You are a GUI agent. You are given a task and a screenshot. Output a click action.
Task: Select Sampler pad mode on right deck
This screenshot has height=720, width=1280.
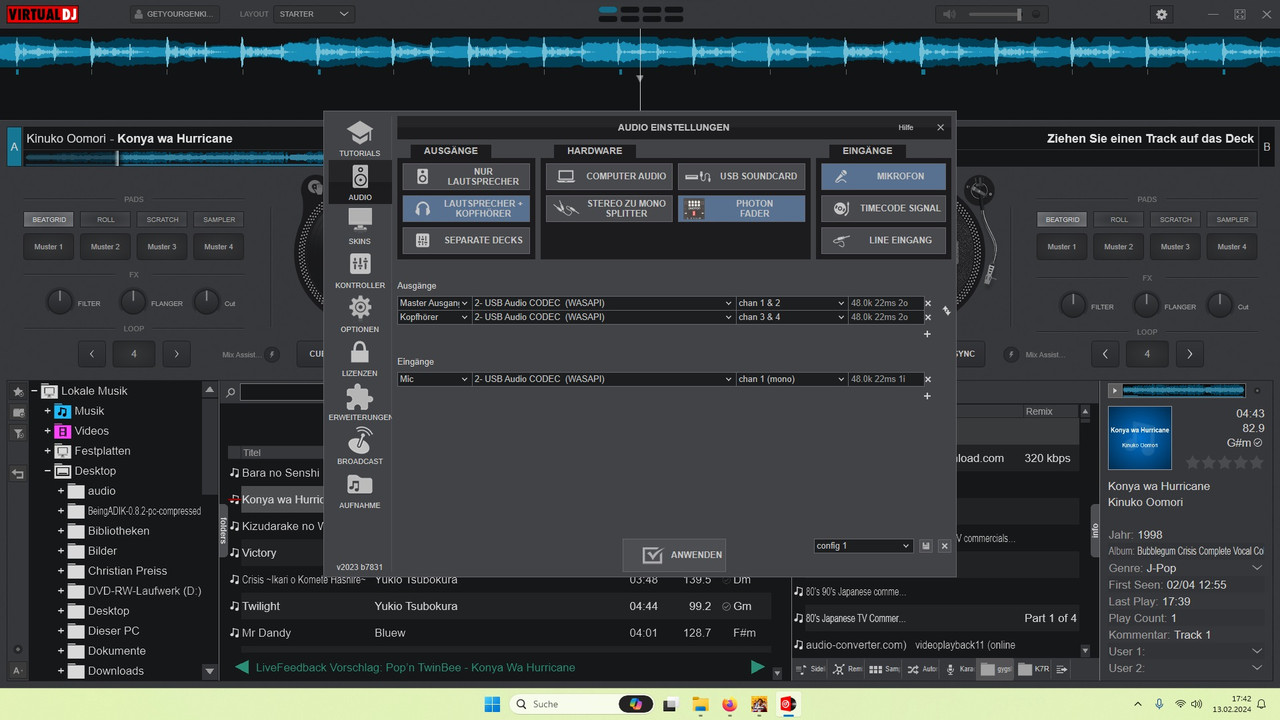[1232, 220]
